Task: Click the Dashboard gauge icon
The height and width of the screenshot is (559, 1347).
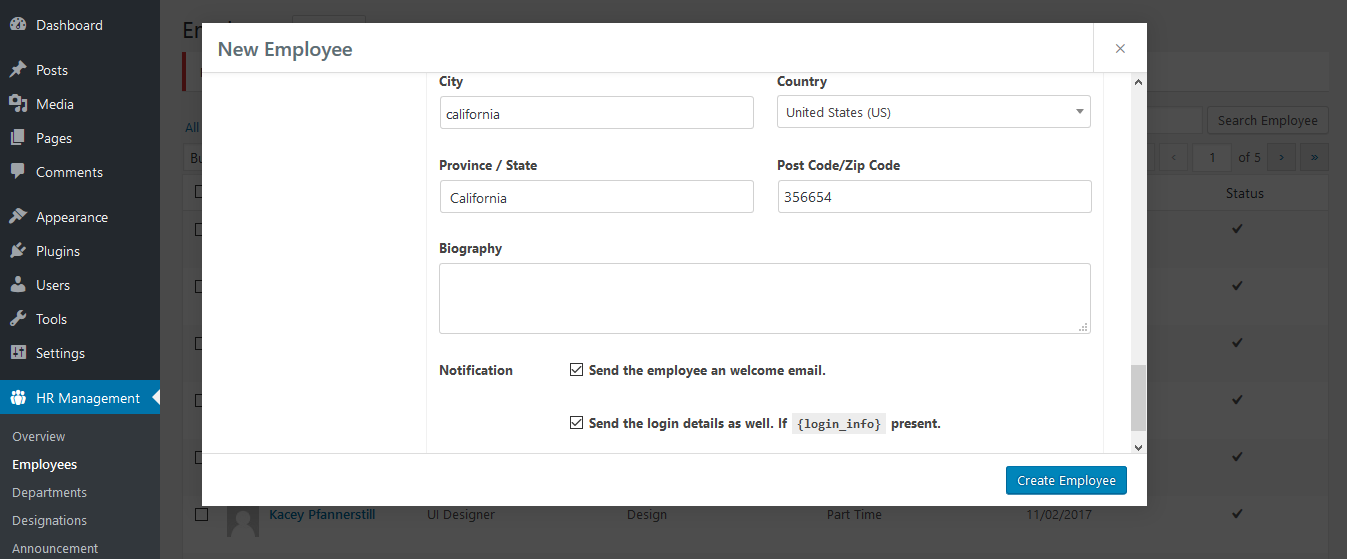Action: pyautogui.click(x=18, y=25)
